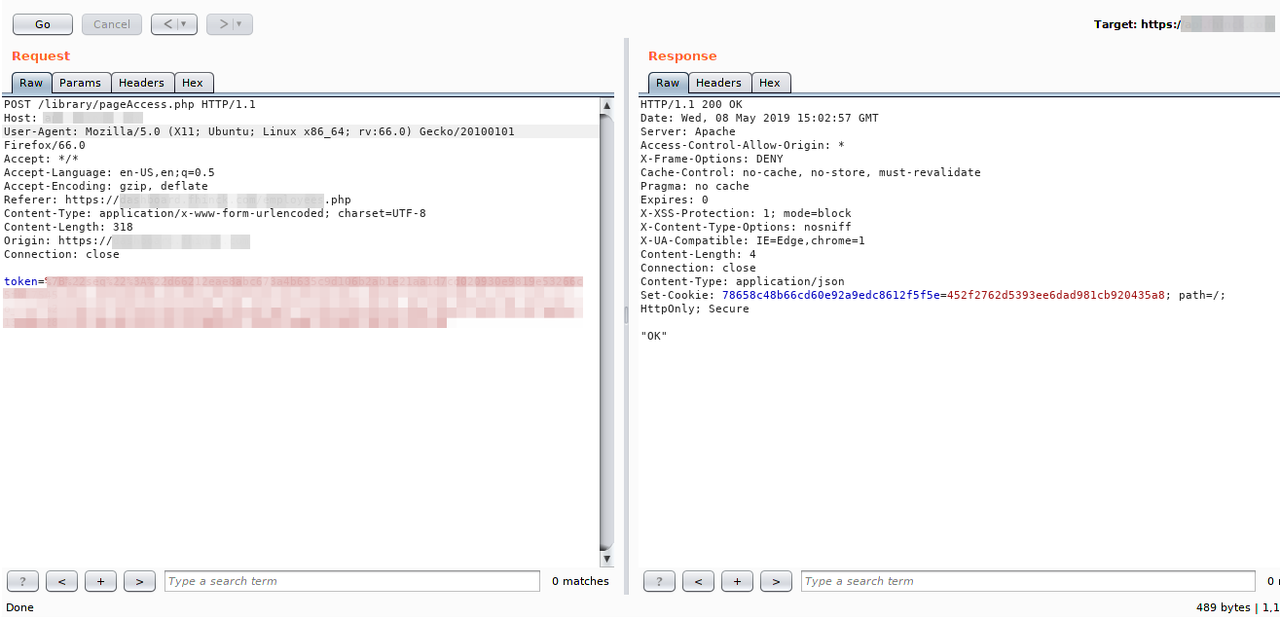Click the request "0 matches" counter
Viewport: 1280px width, 619px height.
[x=580, y=581]
